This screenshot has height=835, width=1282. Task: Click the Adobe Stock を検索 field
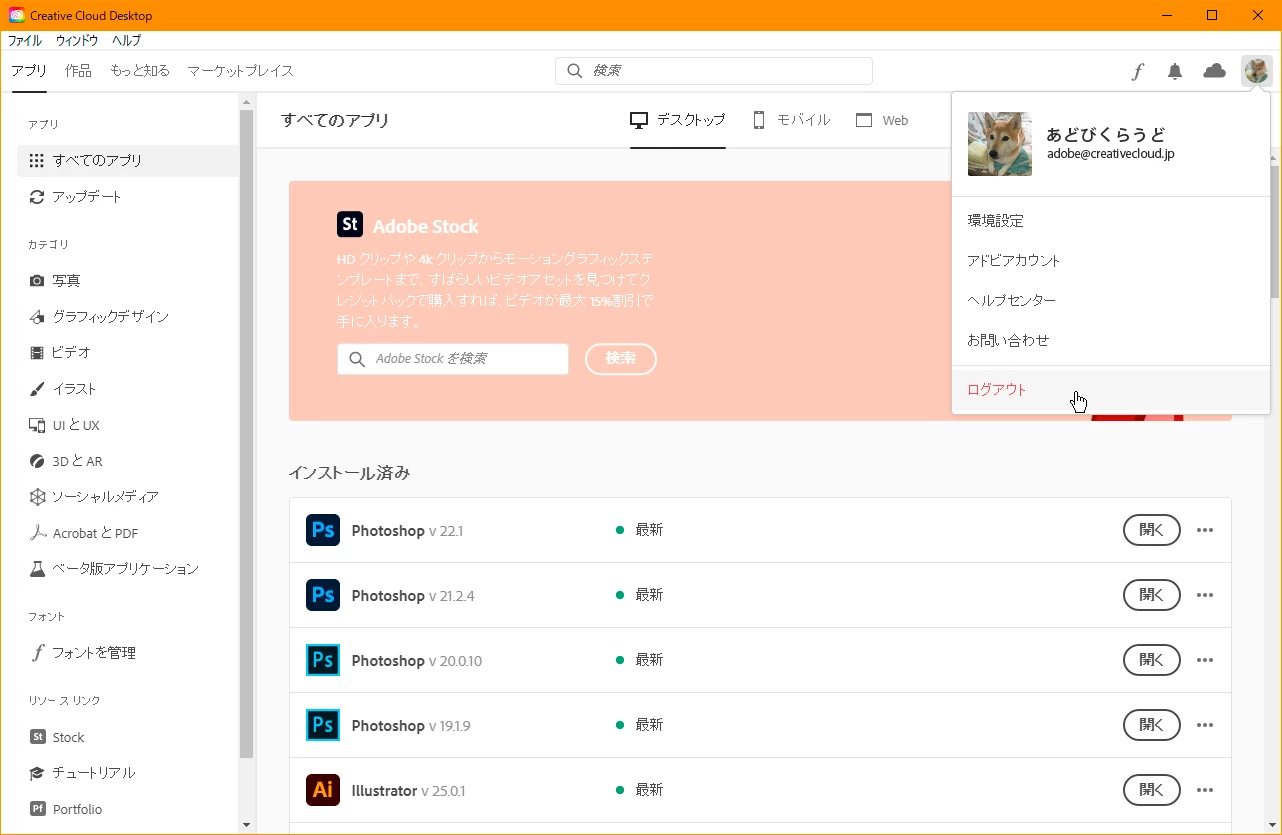pyautogui.click(x=453, y=359)
